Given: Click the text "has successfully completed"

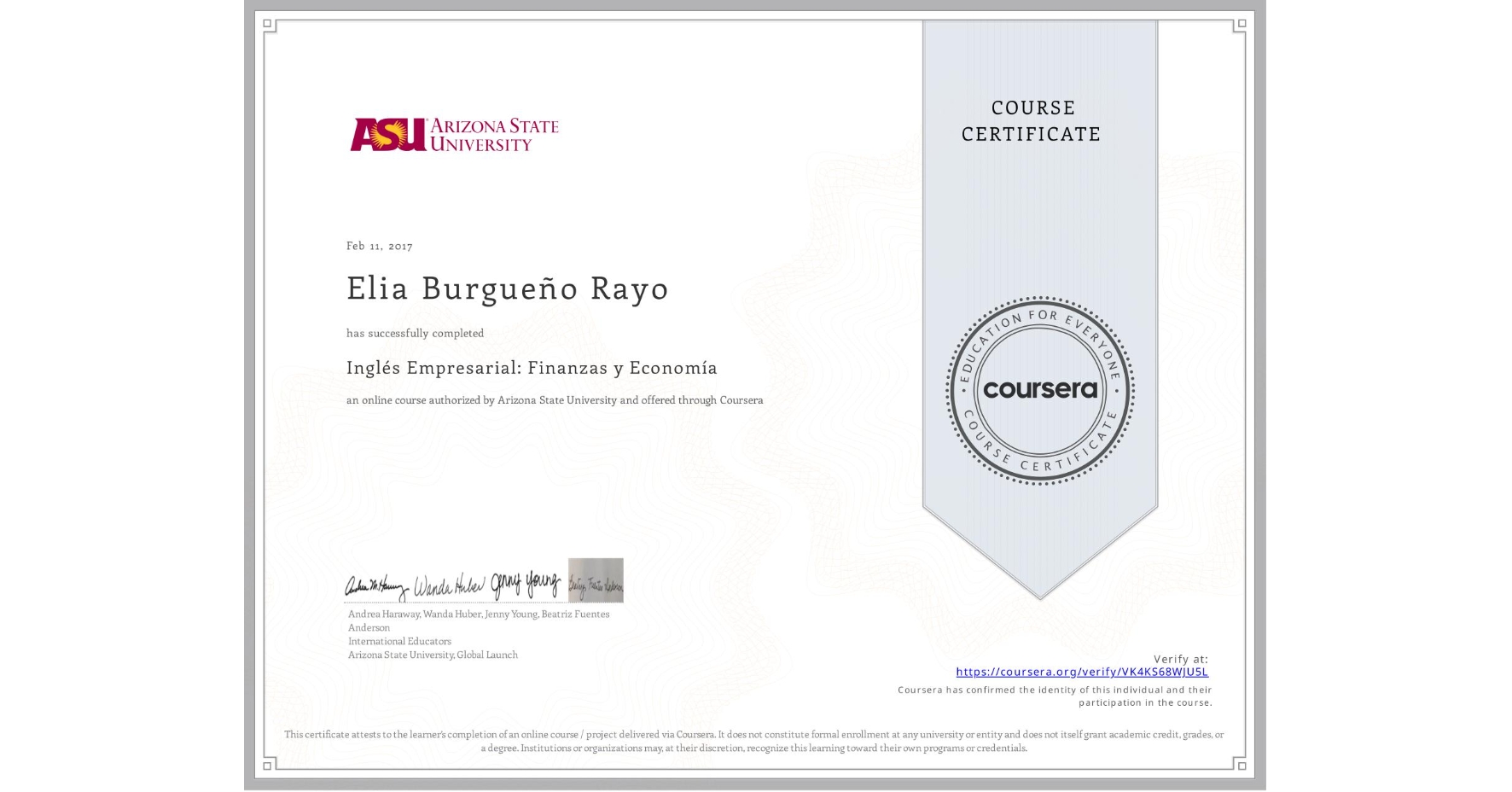Looking at the screenshot, I should 415,333.
